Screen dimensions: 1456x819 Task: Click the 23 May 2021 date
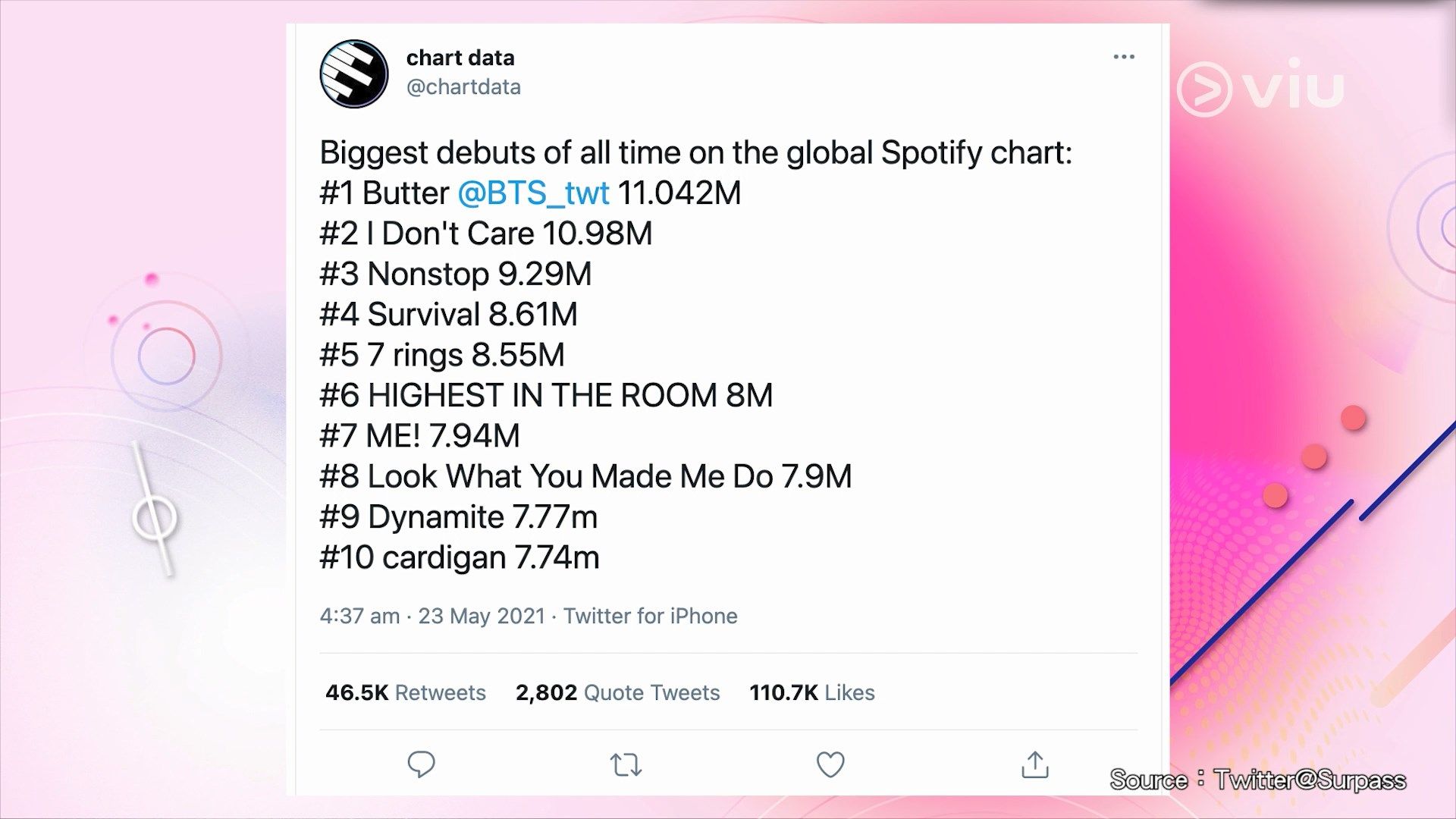pyautogui.click(x=482, y=616)
